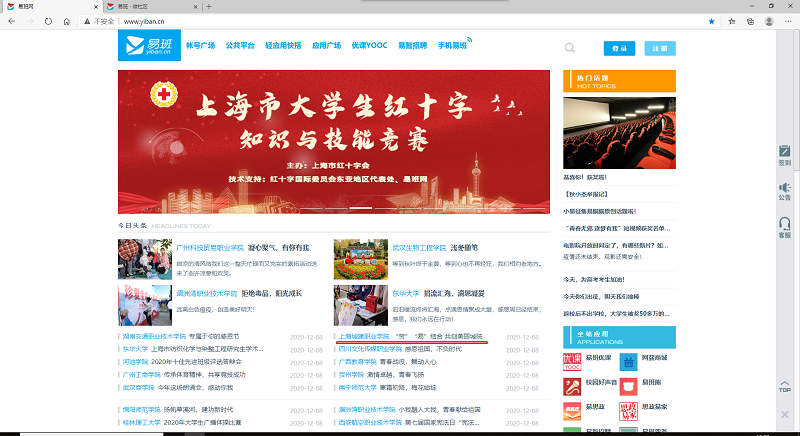Image resolution: width=800 pixels, height=436 pixels.
Task: Open 广州工商学院 传承体育精神 link
Action: (x=184, y=375)
